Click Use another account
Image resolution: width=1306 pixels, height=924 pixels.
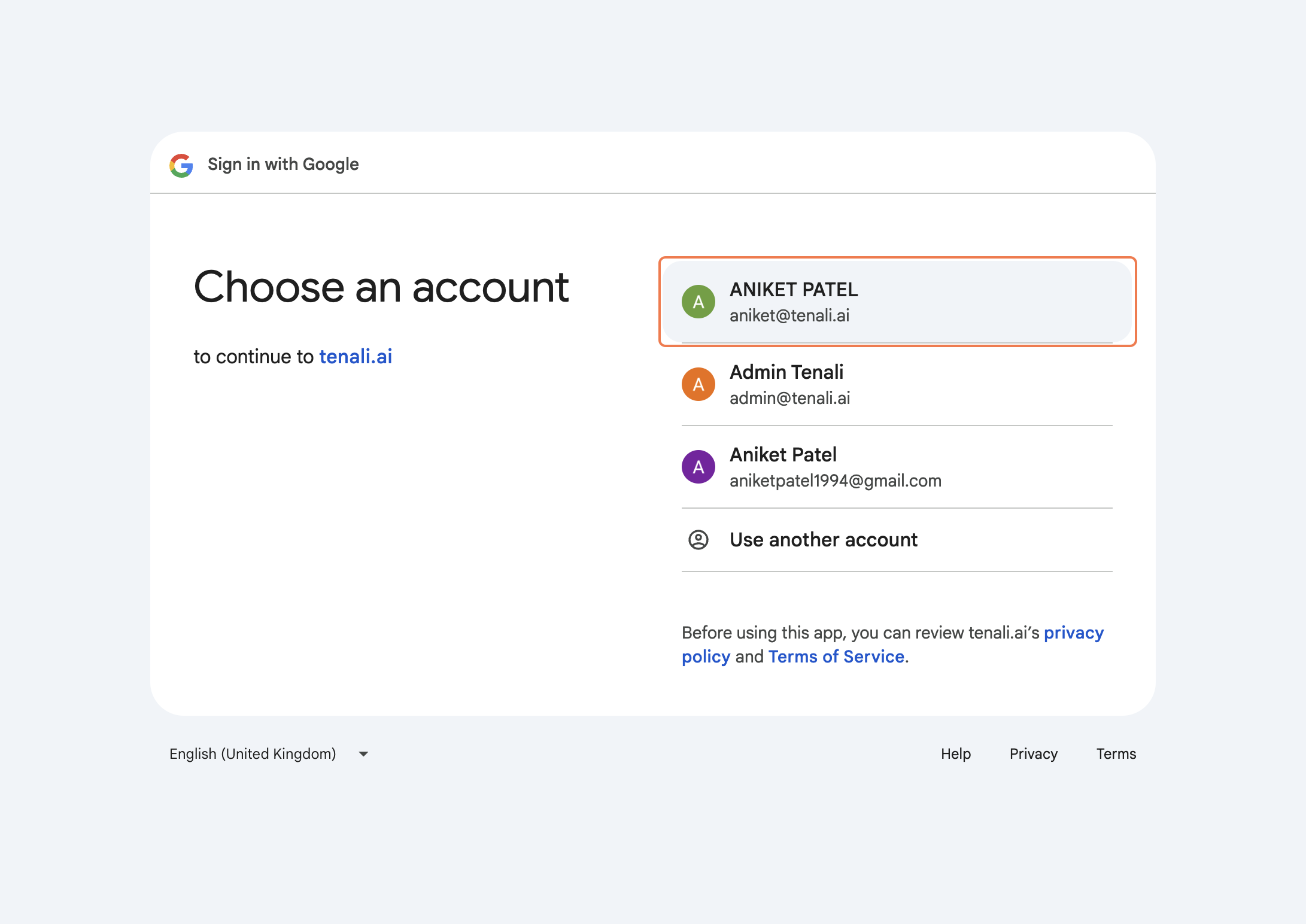click(823, 540)
